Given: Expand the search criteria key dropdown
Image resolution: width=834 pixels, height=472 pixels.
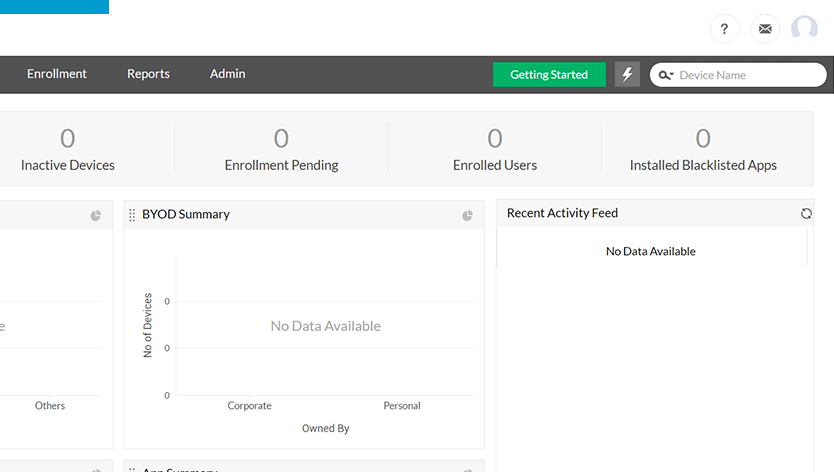Looking at the screenshot, I should click(x=666, y=75).
